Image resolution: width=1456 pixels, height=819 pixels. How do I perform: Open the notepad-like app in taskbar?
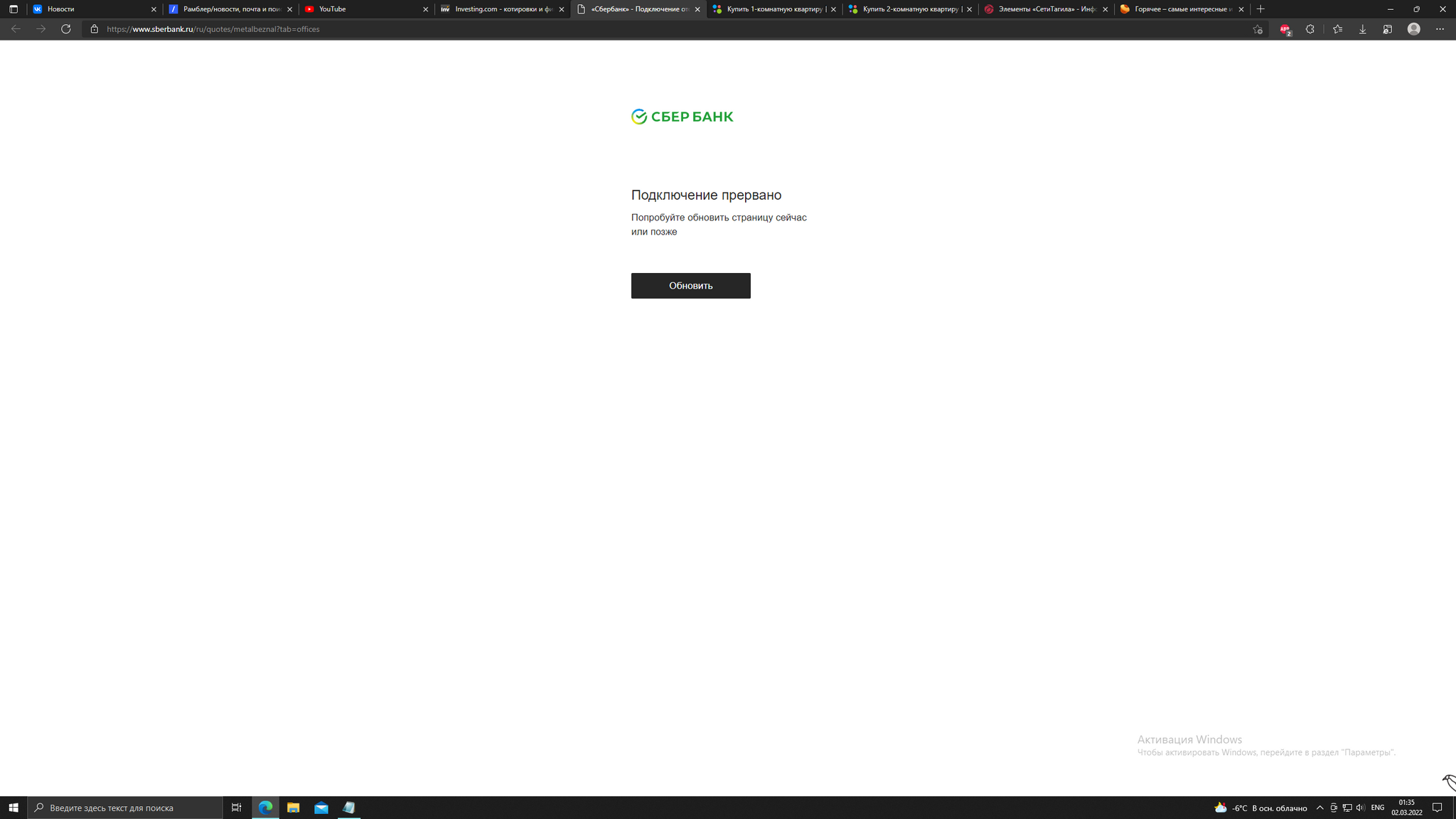pyautogui.click(x=349, y=808)
